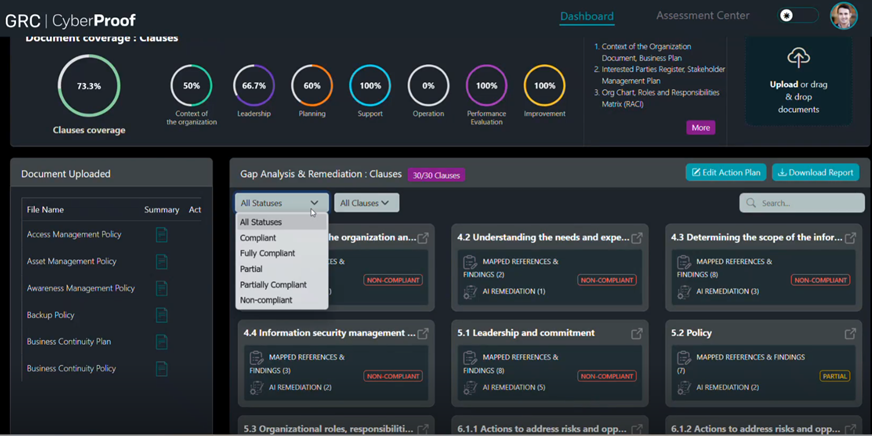Click Upload or drag & drop documents

pos(799,83)
